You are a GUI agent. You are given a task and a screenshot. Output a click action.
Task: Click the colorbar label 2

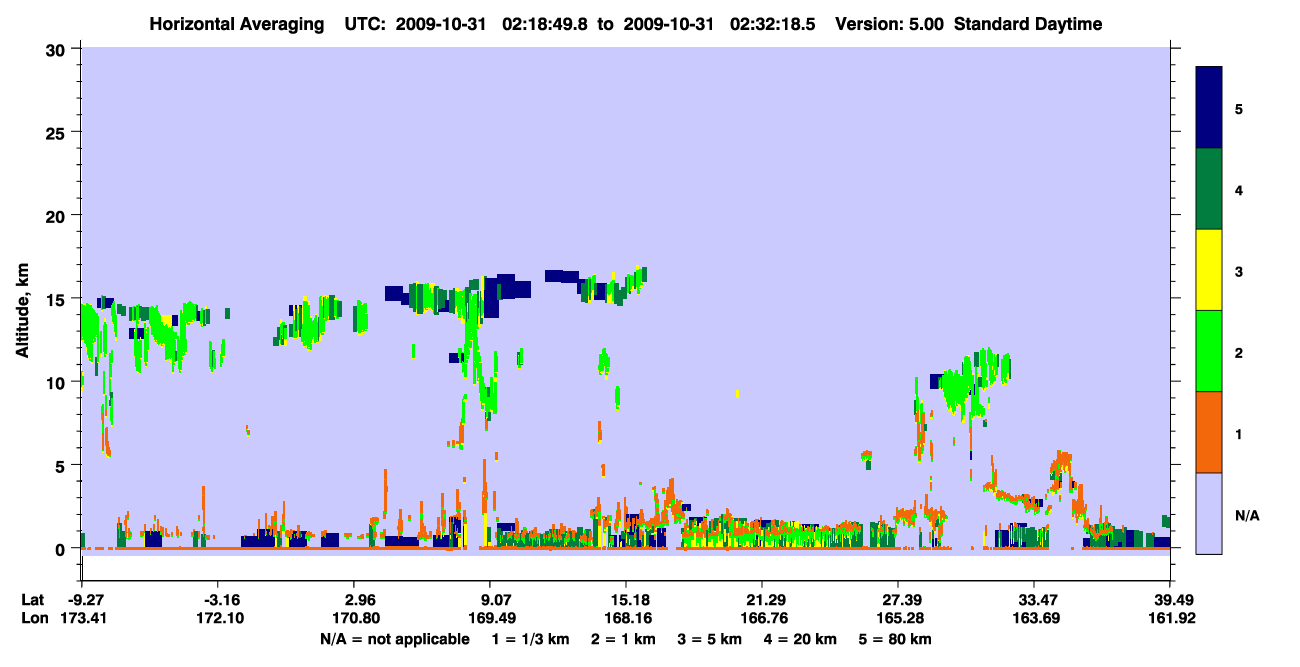click(x=1239, y=353)
